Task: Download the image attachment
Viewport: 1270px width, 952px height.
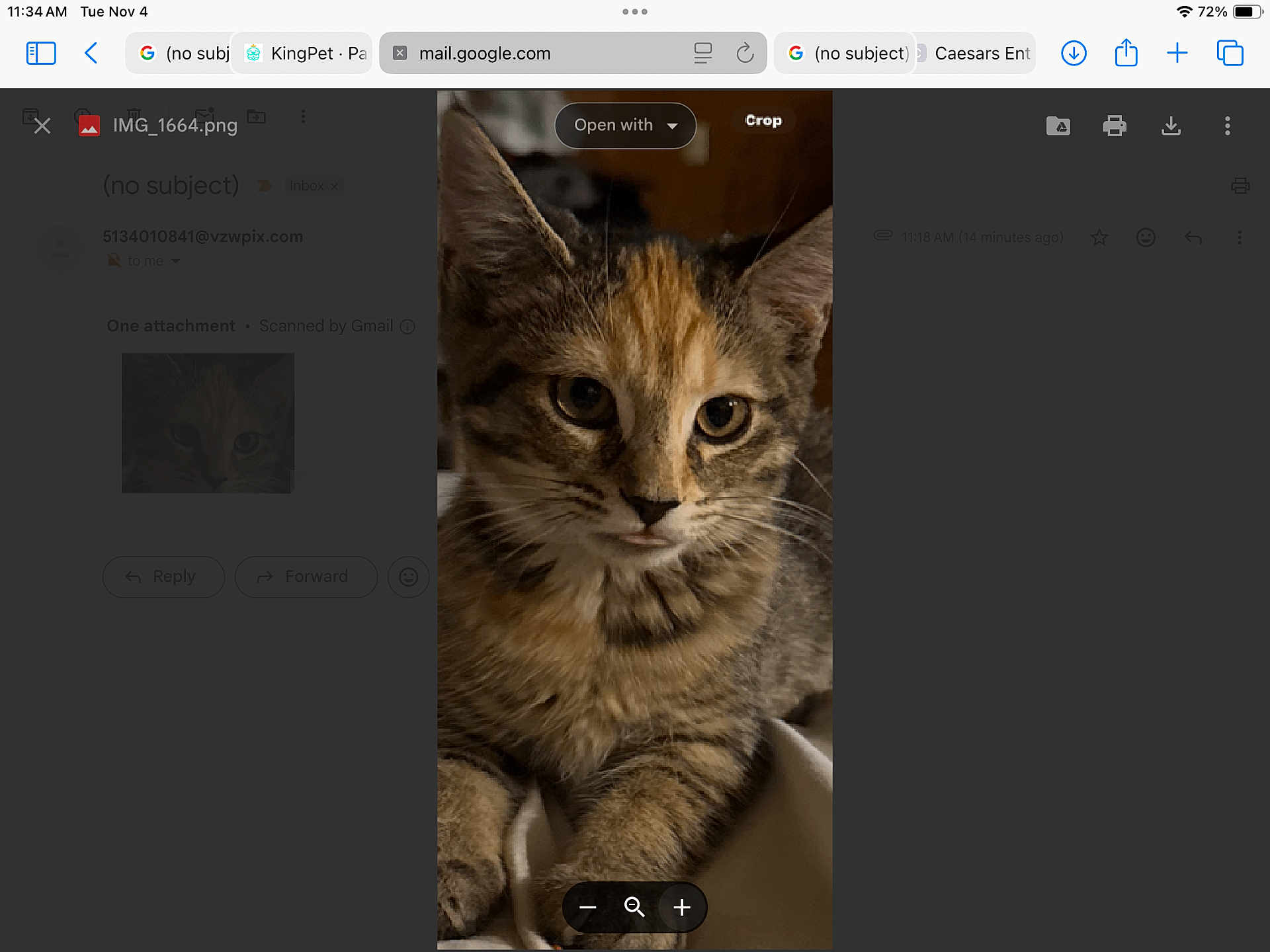Action: point(1171,126)
